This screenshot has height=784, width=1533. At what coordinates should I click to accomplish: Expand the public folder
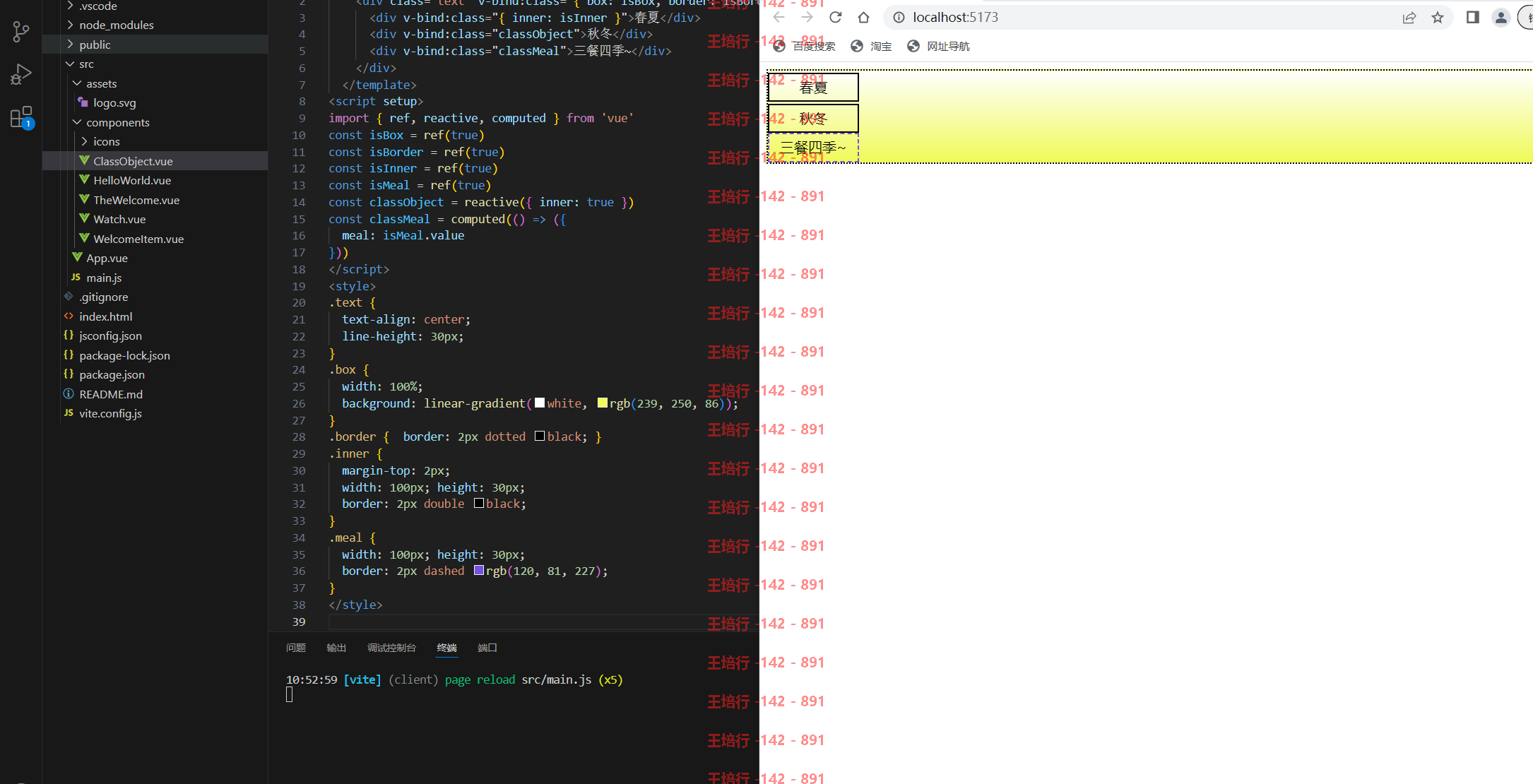point(155,44)
